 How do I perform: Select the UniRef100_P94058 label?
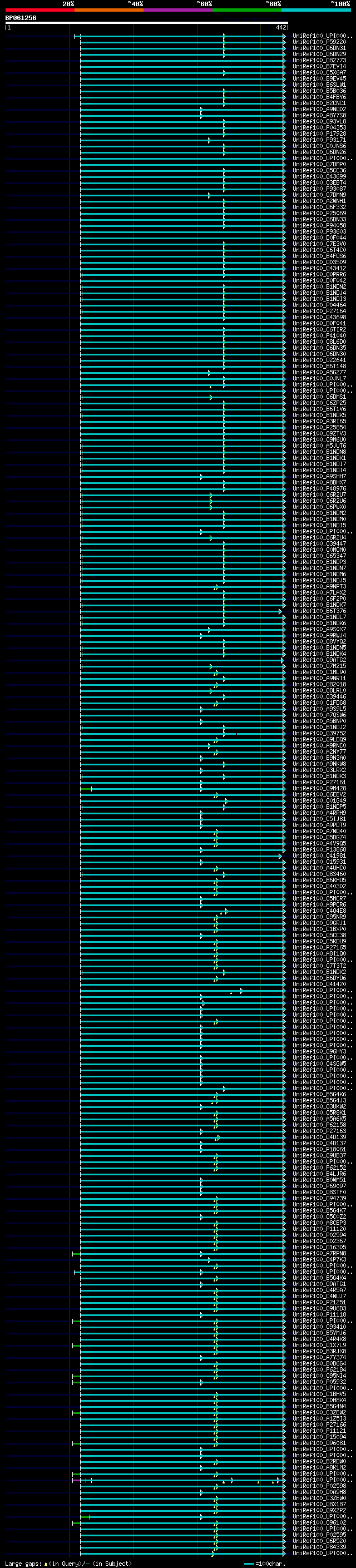[x=319, y=225]
